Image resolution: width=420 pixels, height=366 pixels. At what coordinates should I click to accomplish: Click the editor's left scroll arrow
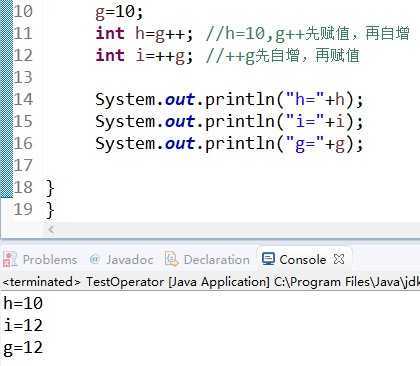tap(51, 229)
